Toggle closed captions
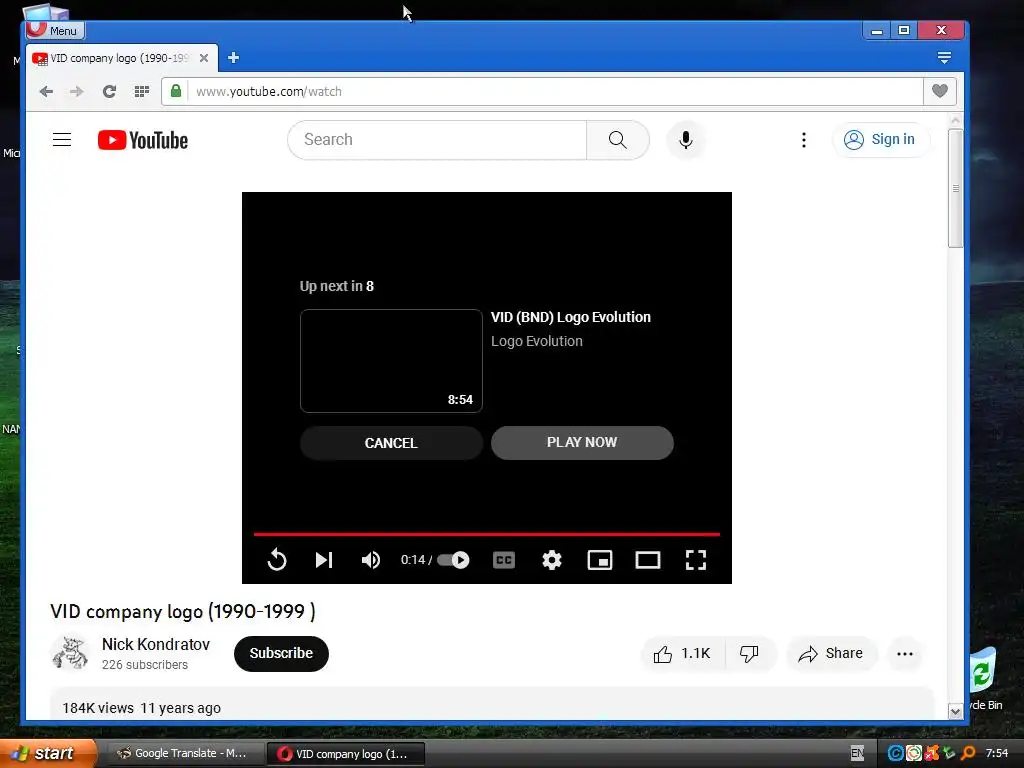The height and width of the screenshot is (768, 1024). (504, 560)
